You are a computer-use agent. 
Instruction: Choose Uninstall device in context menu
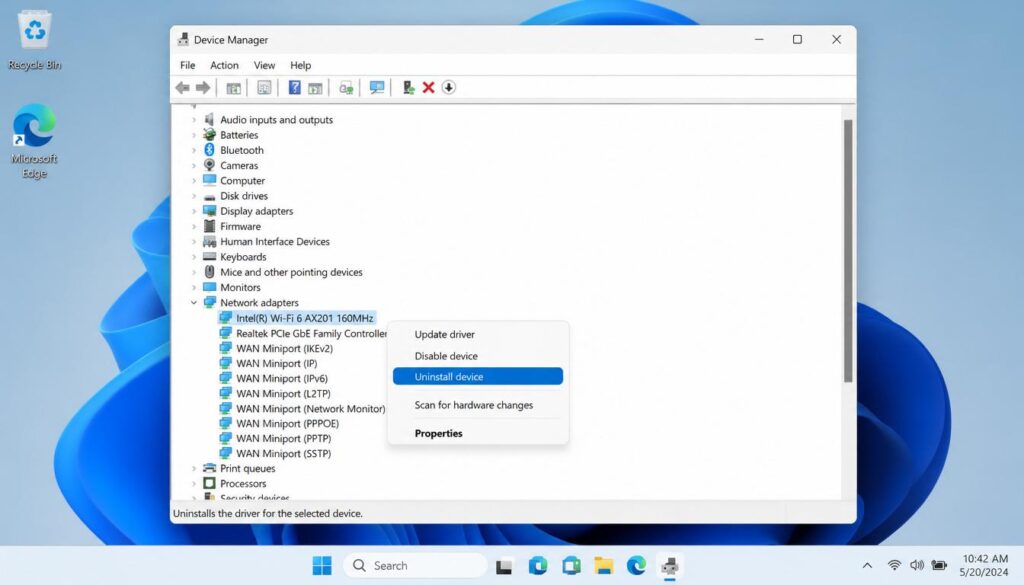477,377
